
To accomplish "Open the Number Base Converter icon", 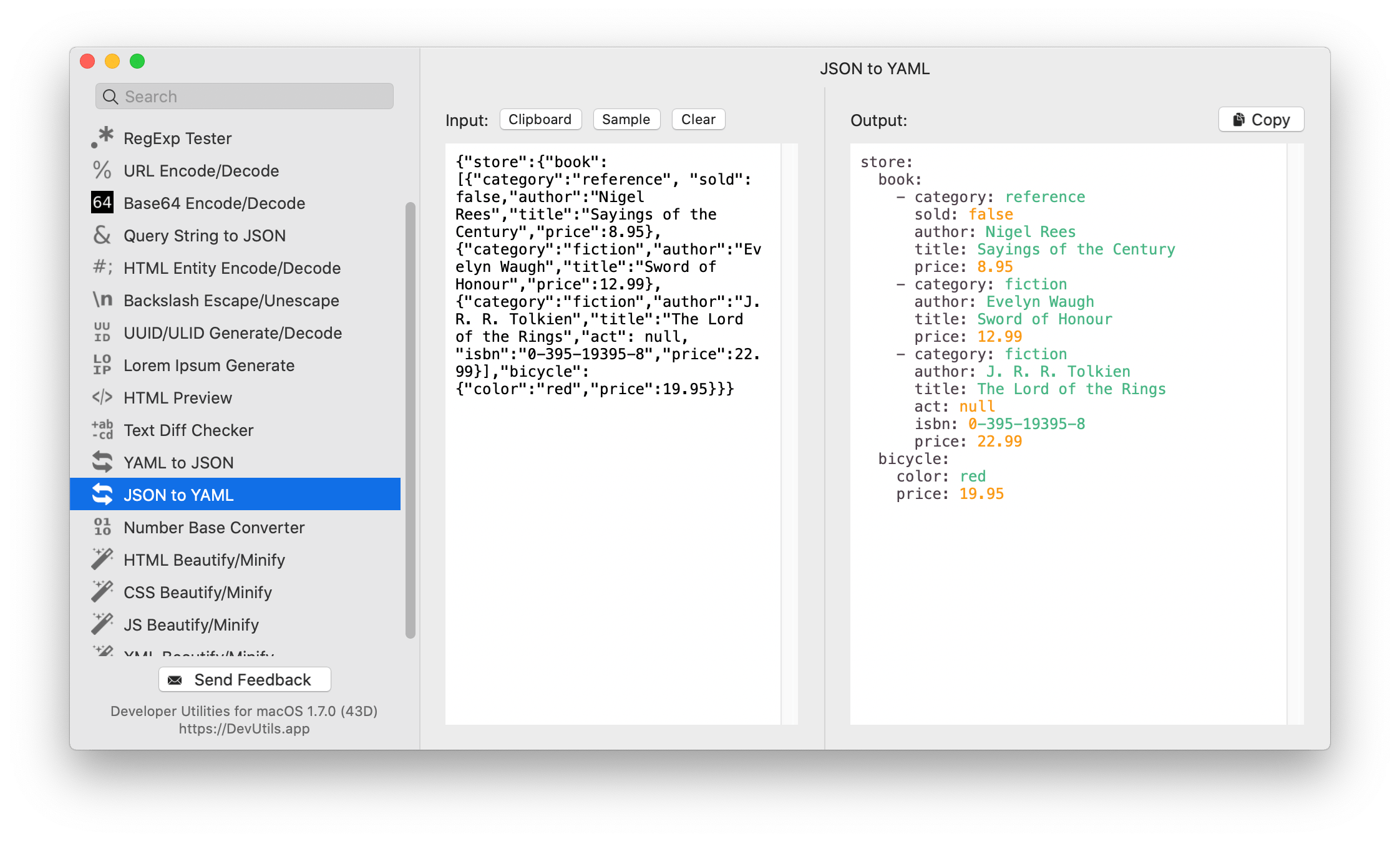I will (x=103, y=527).
